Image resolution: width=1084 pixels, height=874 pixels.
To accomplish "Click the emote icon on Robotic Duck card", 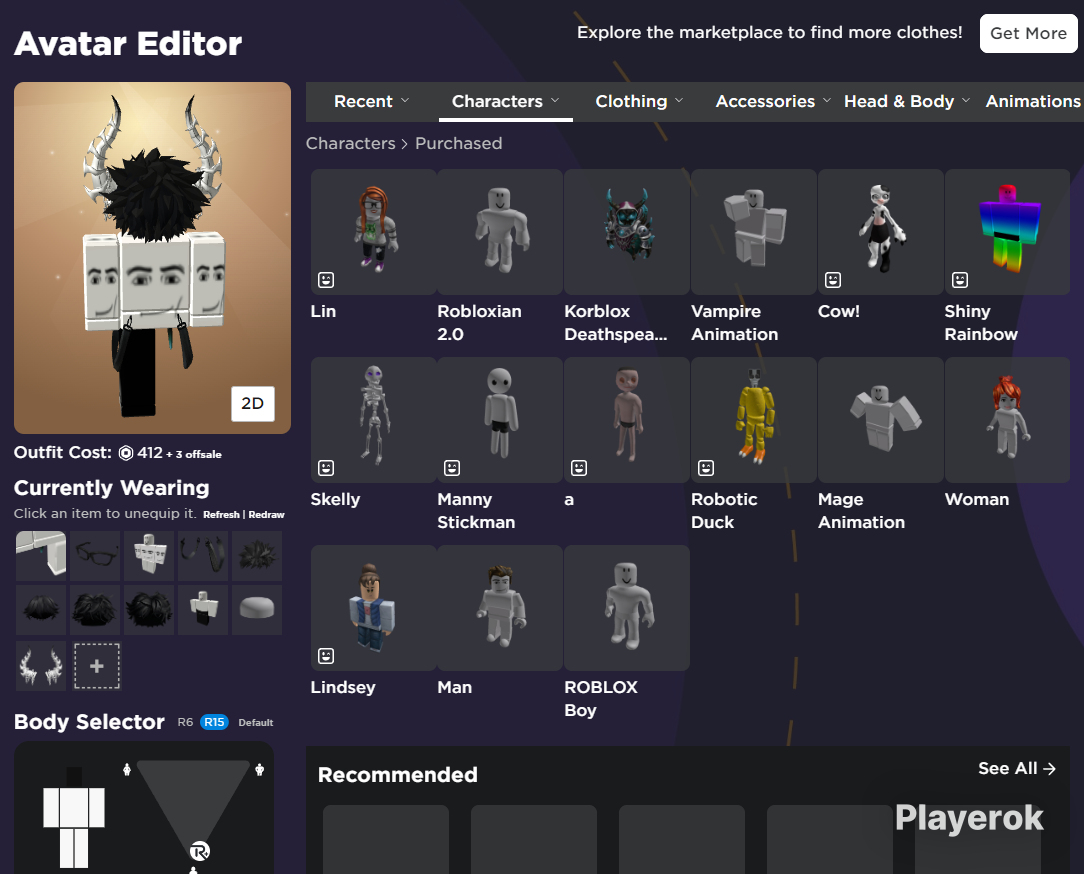I will click(x=706, y=468).
